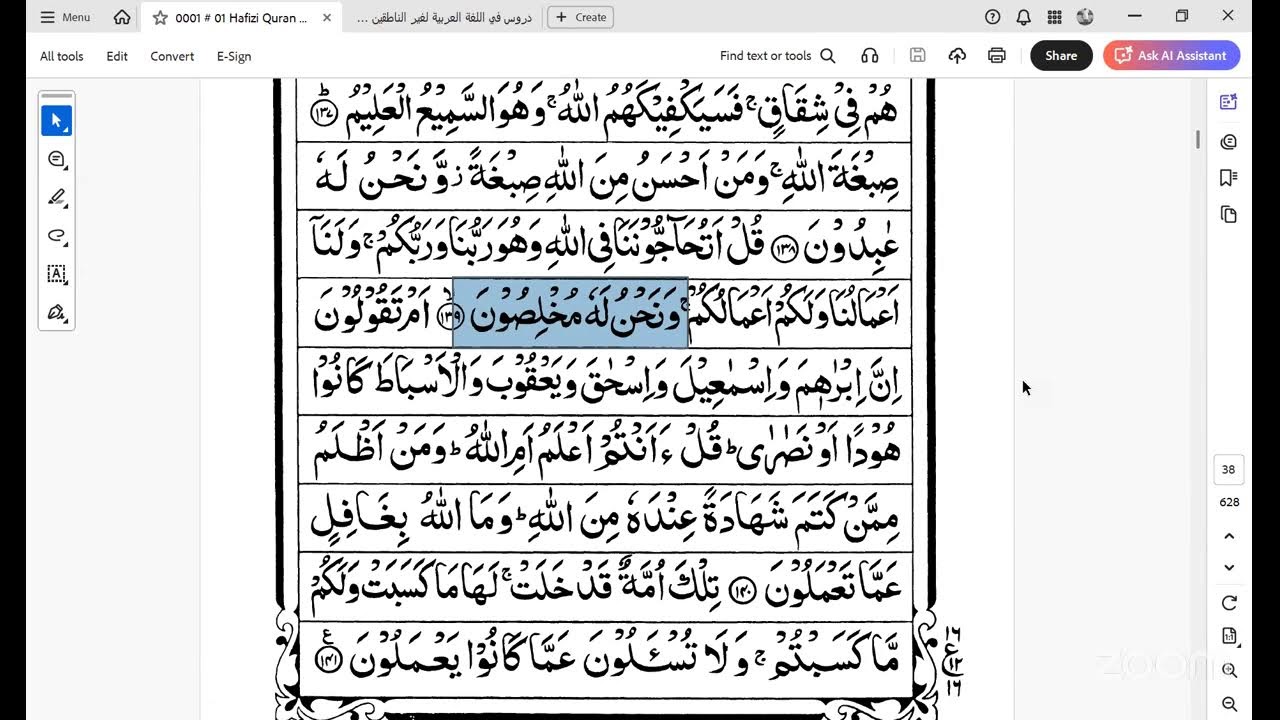Open the Bookmarks panel

click(1229, 178)
